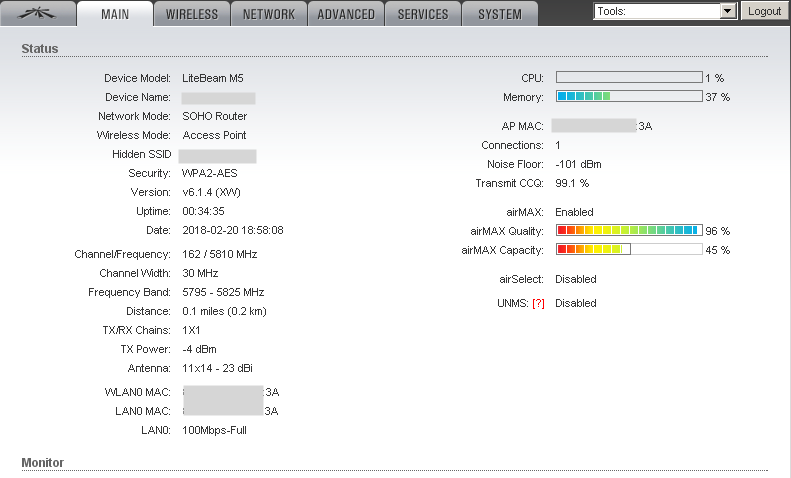Click the Status section heading
The height and width of the screenshot is (478, 791).
40,49
